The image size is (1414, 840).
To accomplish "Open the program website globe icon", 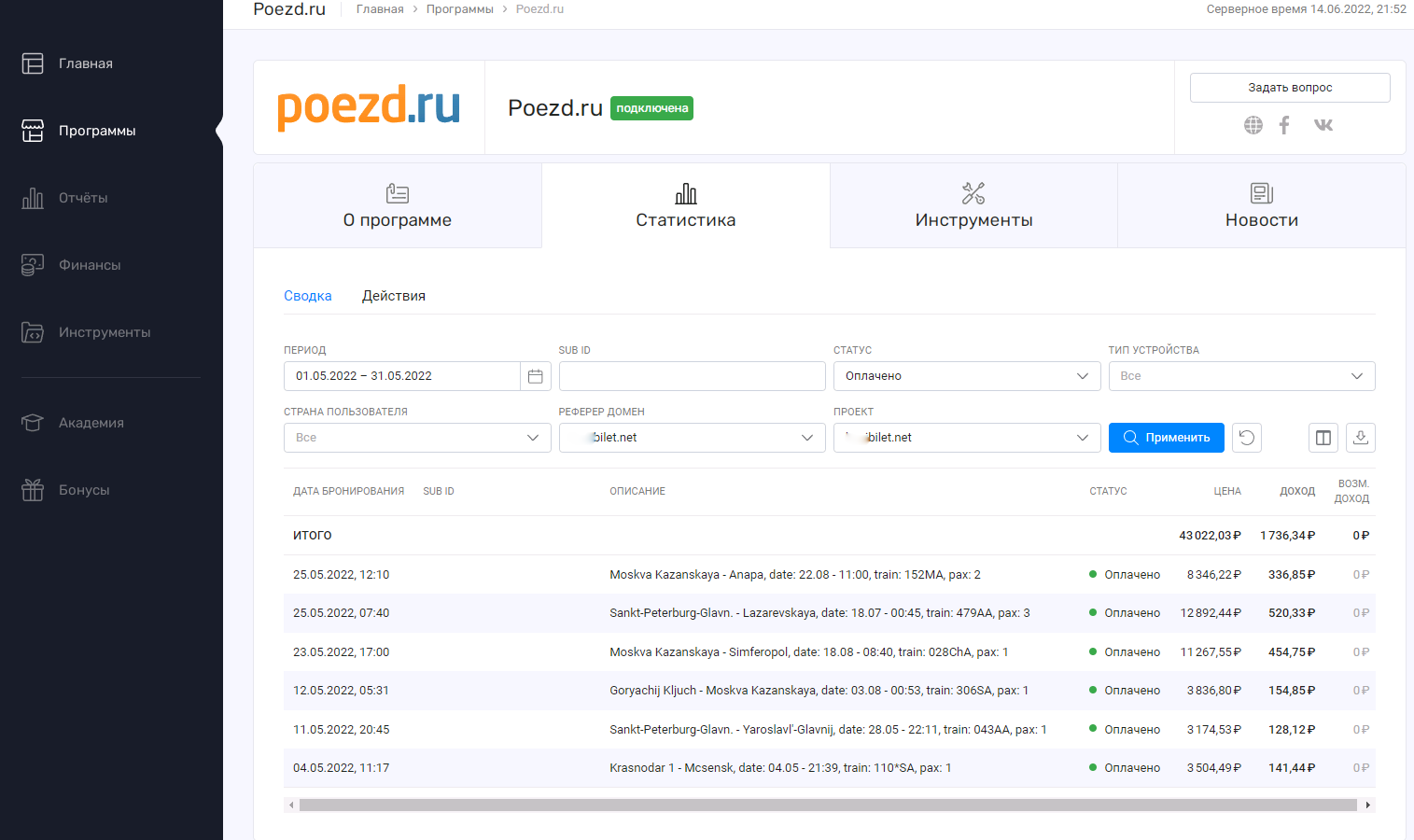I will pyautogui.click(x=1253, y=125).
